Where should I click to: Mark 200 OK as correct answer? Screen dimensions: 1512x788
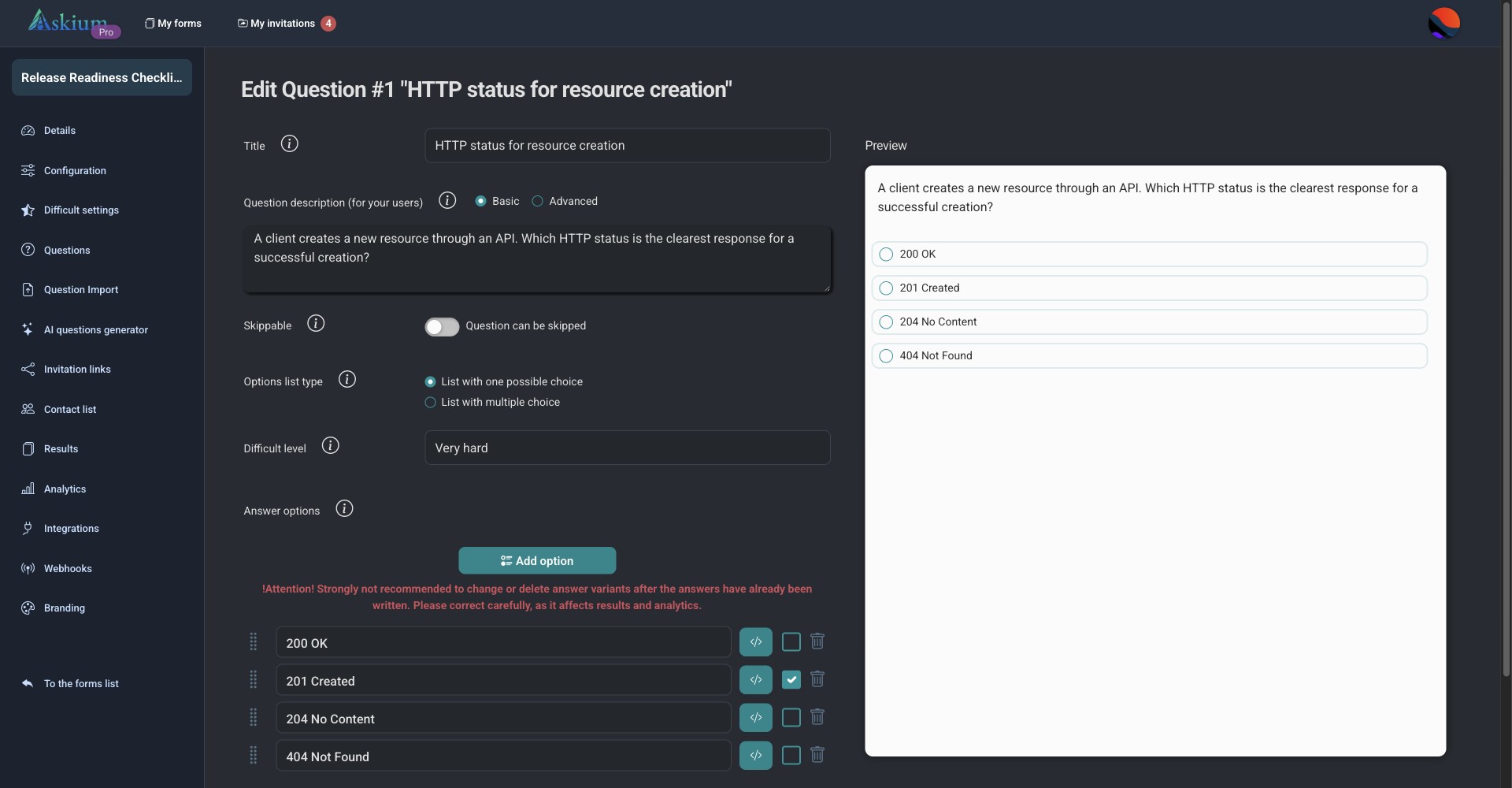pyautogui.click(x=791, y=642)
